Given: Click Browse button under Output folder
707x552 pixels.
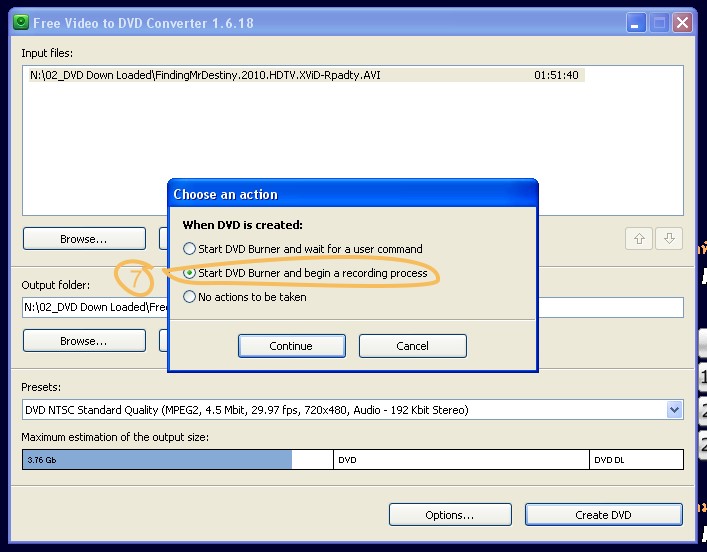Looking at the screenshot, I should pos(84,340).
